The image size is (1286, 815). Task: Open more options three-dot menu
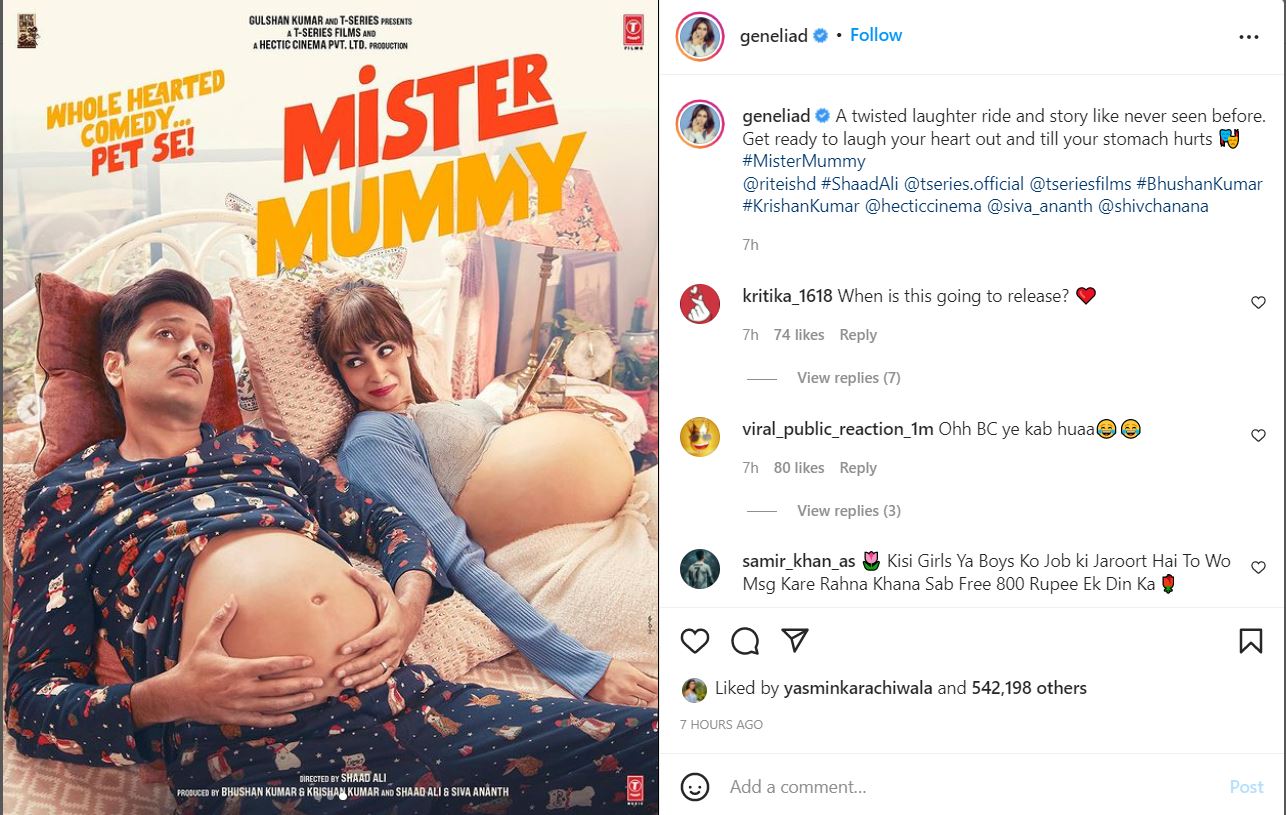click(x=1249, y=37)
